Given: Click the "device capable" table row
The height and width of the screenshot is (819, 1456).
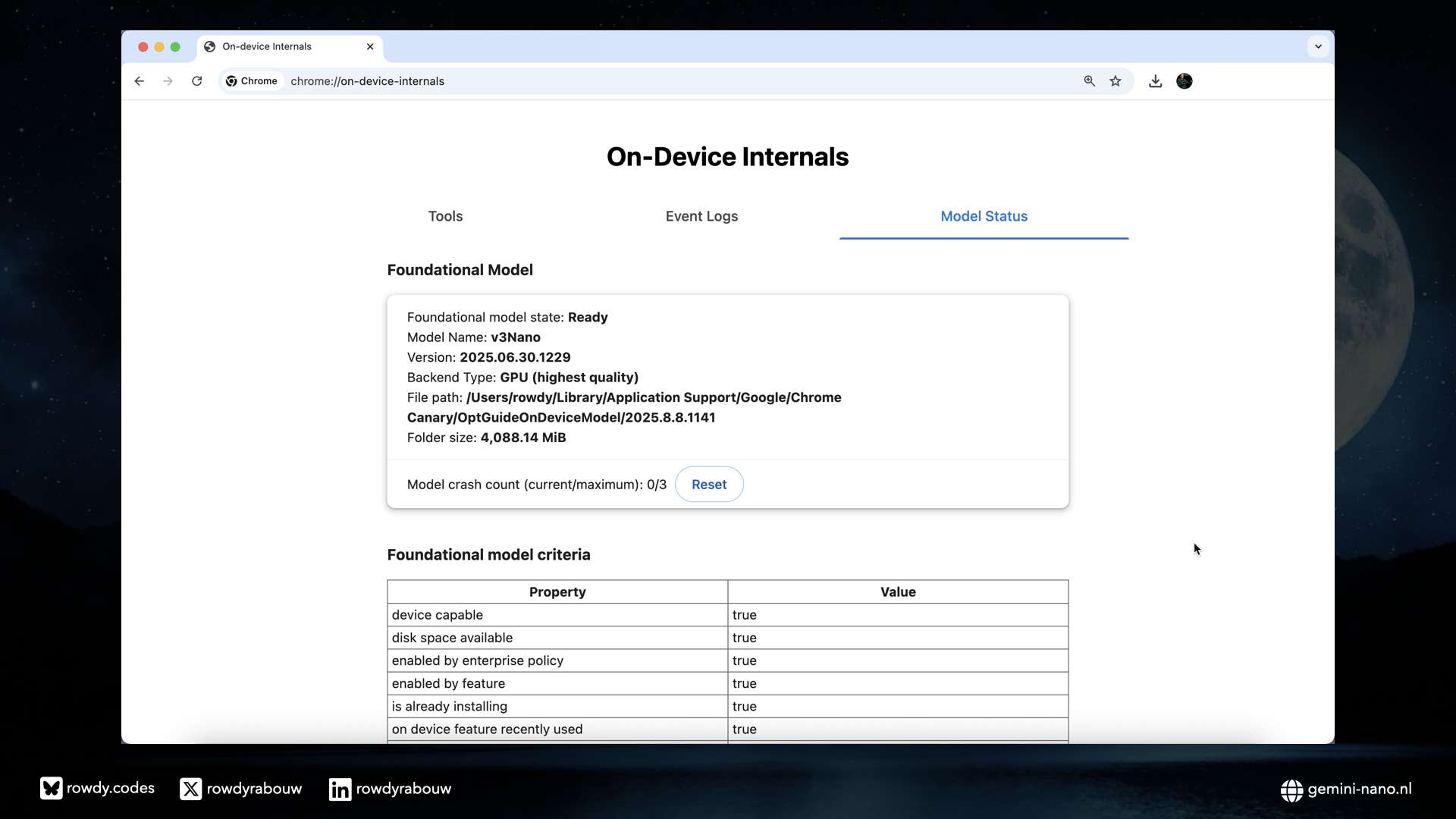Looking at the screenshot, I should click(x=557, y=615).
